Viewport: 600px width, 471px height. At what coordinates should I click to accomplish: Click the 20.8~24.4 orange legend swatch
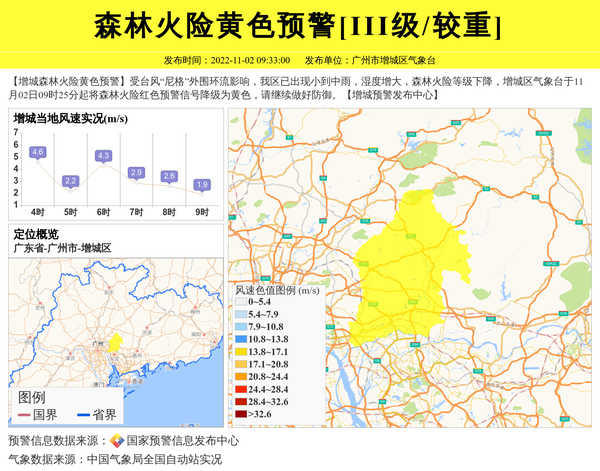241,378
